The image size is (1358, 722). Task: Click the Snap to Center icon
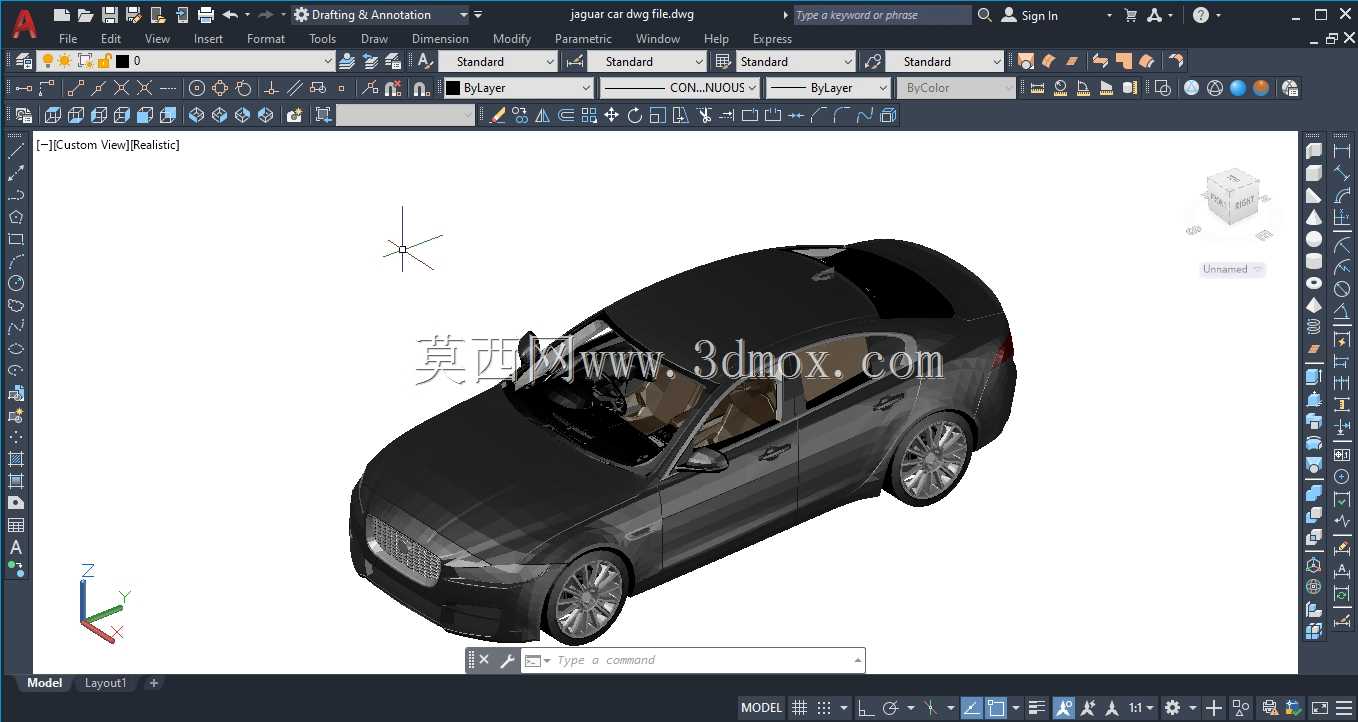[x=197, y=88]
